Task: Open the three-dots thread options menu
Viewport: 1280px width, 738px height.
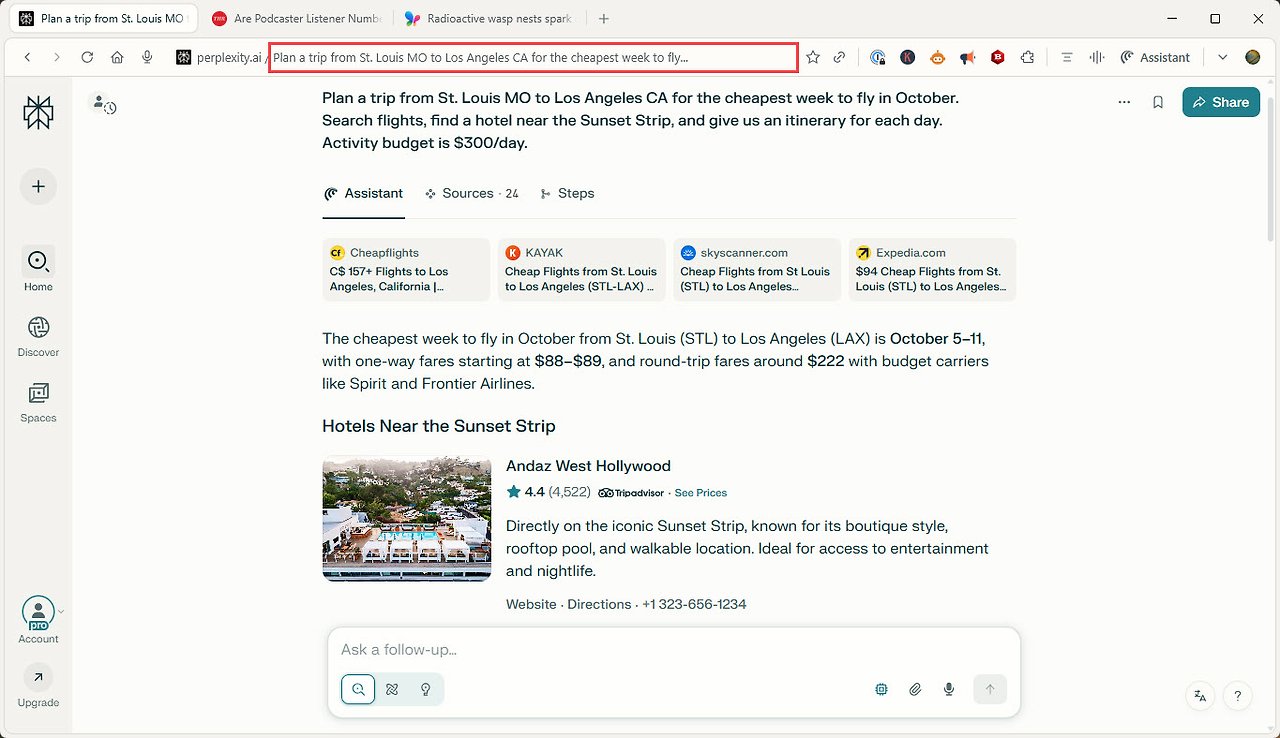Action: tap(1124, 102)
